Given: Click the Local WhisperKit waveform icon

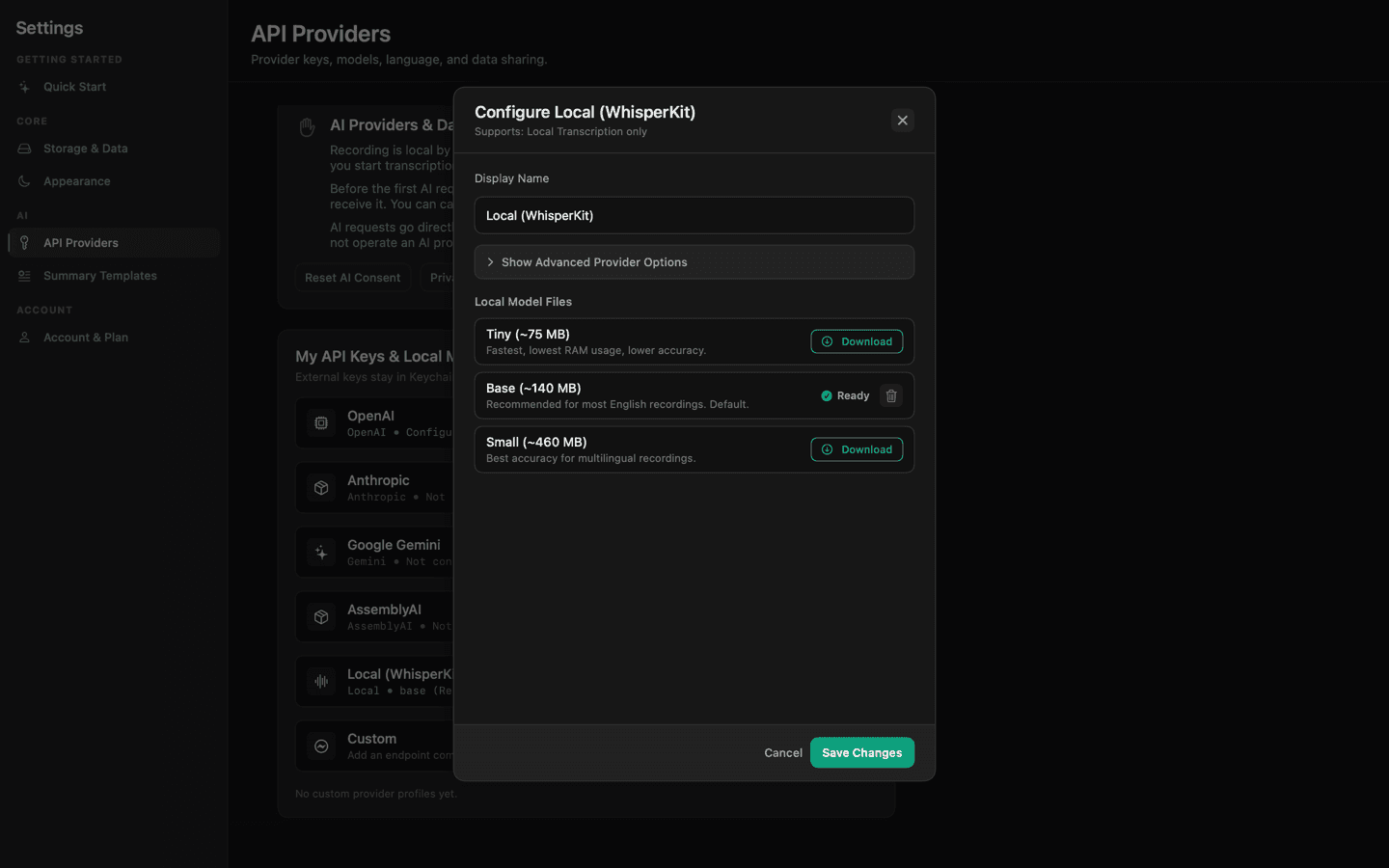Looking at the screenshot, I should (x=321, y=682).
